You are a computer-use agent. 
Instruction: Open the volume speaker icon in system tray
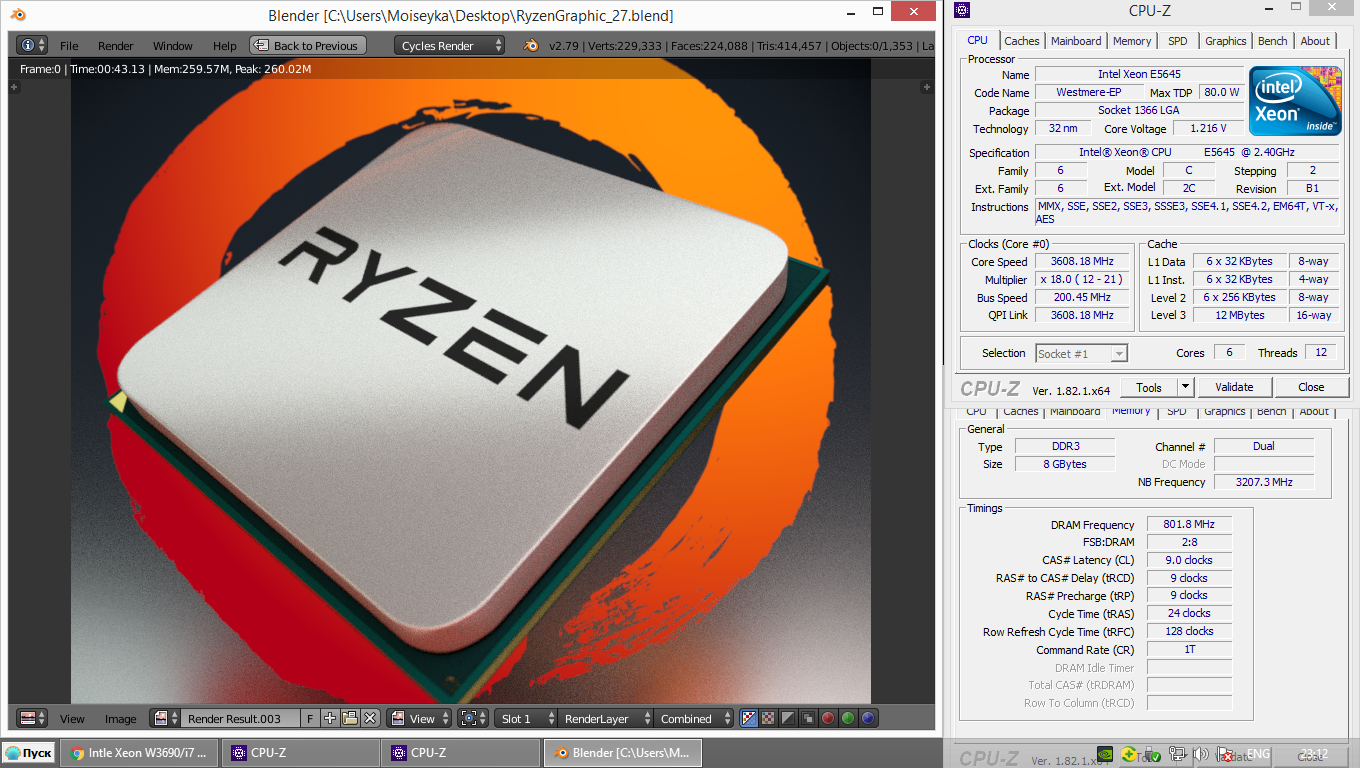1201,754
